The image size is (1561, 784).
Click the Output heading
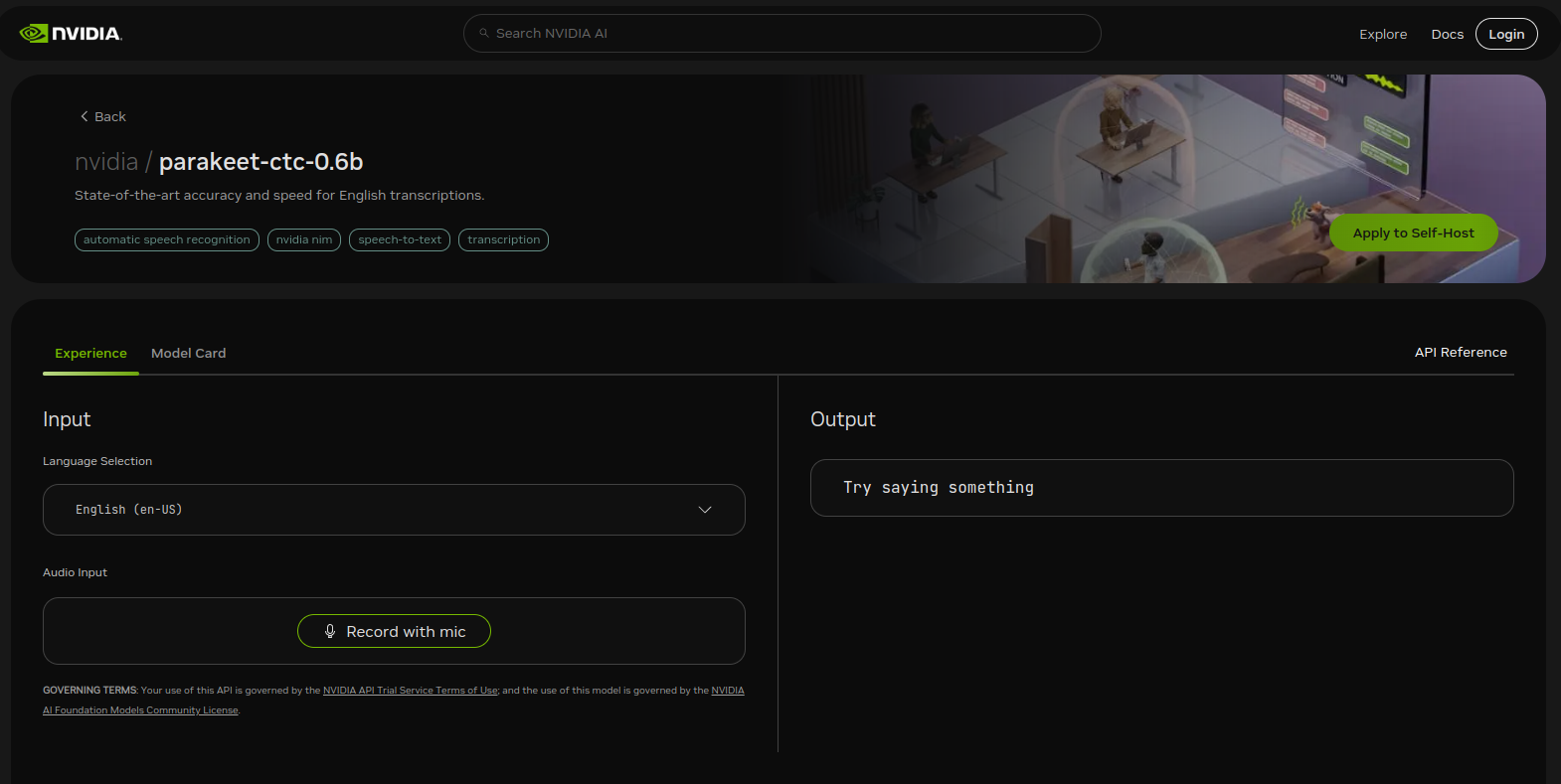tap(843, 419)
